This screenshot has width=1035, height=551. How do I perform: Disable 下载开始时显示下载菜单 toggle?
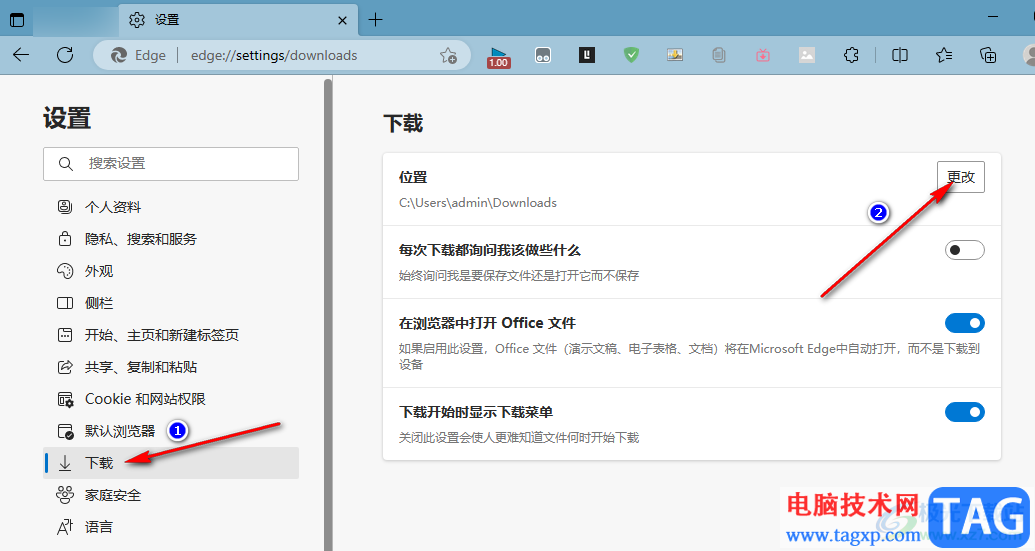pos(964,412)
